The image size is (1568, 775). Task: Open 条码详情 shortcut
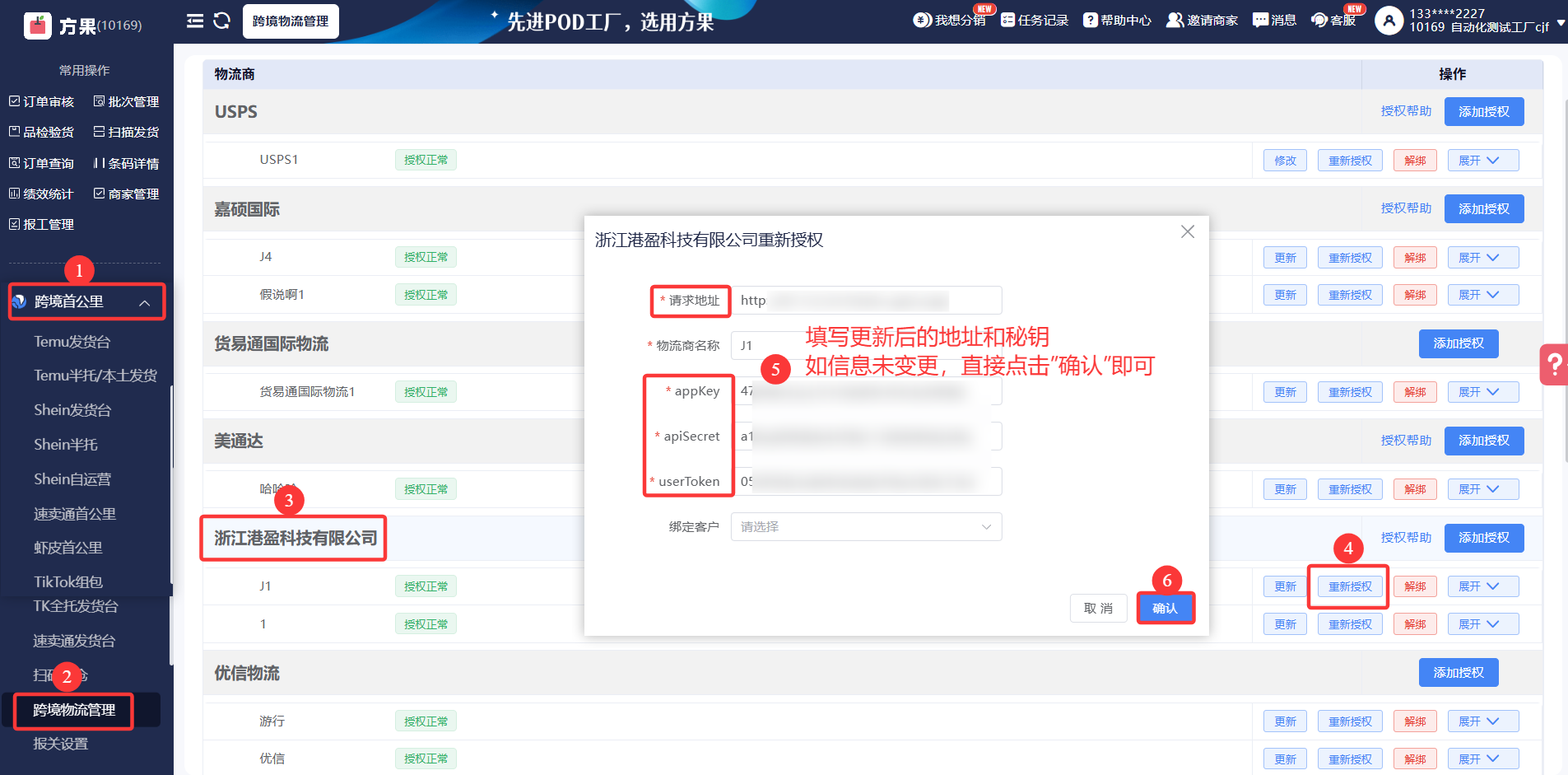click(x=126, y=163)
